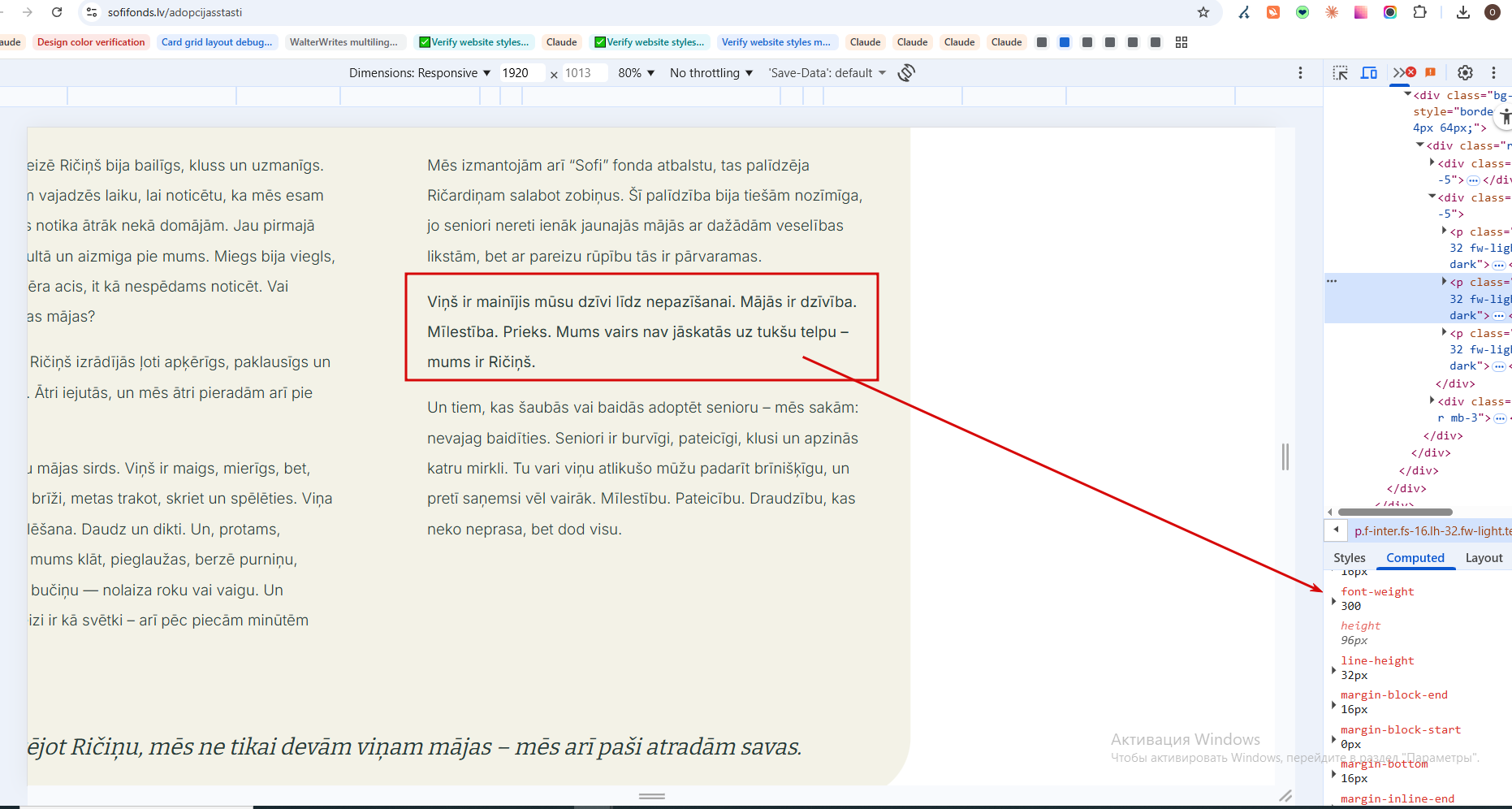Open WalterWrites multiling tab group
The image size is (1512, 809).
pyautogui.click(x=343, y=42)
